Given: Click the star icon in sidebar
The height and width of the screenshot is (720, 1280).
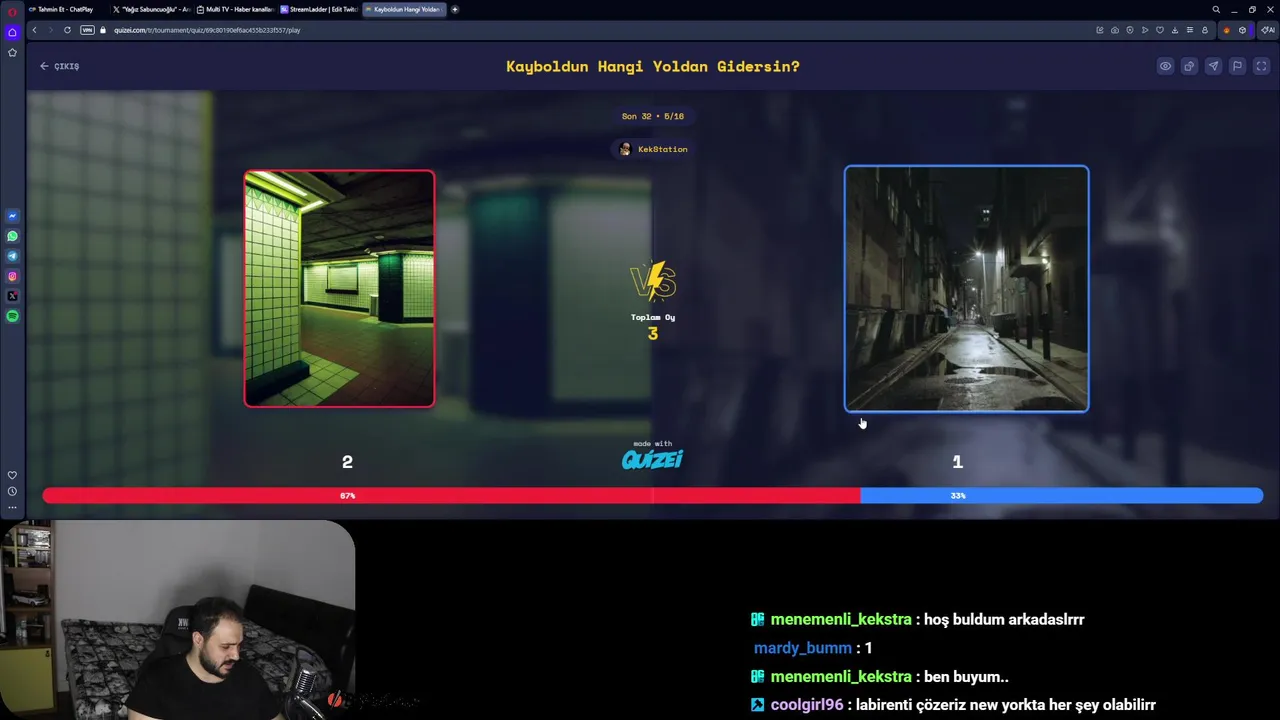Looking at the screenshot, I should [x=12, y=52].
